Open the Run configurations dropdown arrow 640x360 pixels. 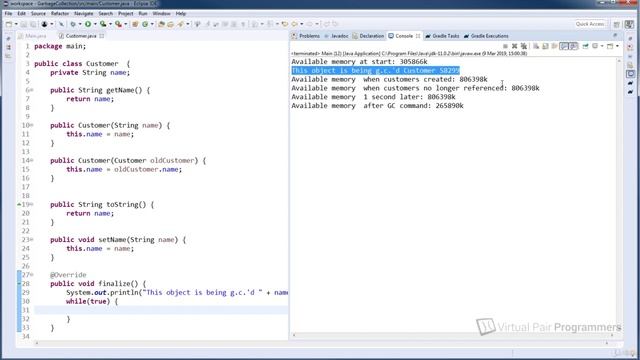click(x=95, y=24)
